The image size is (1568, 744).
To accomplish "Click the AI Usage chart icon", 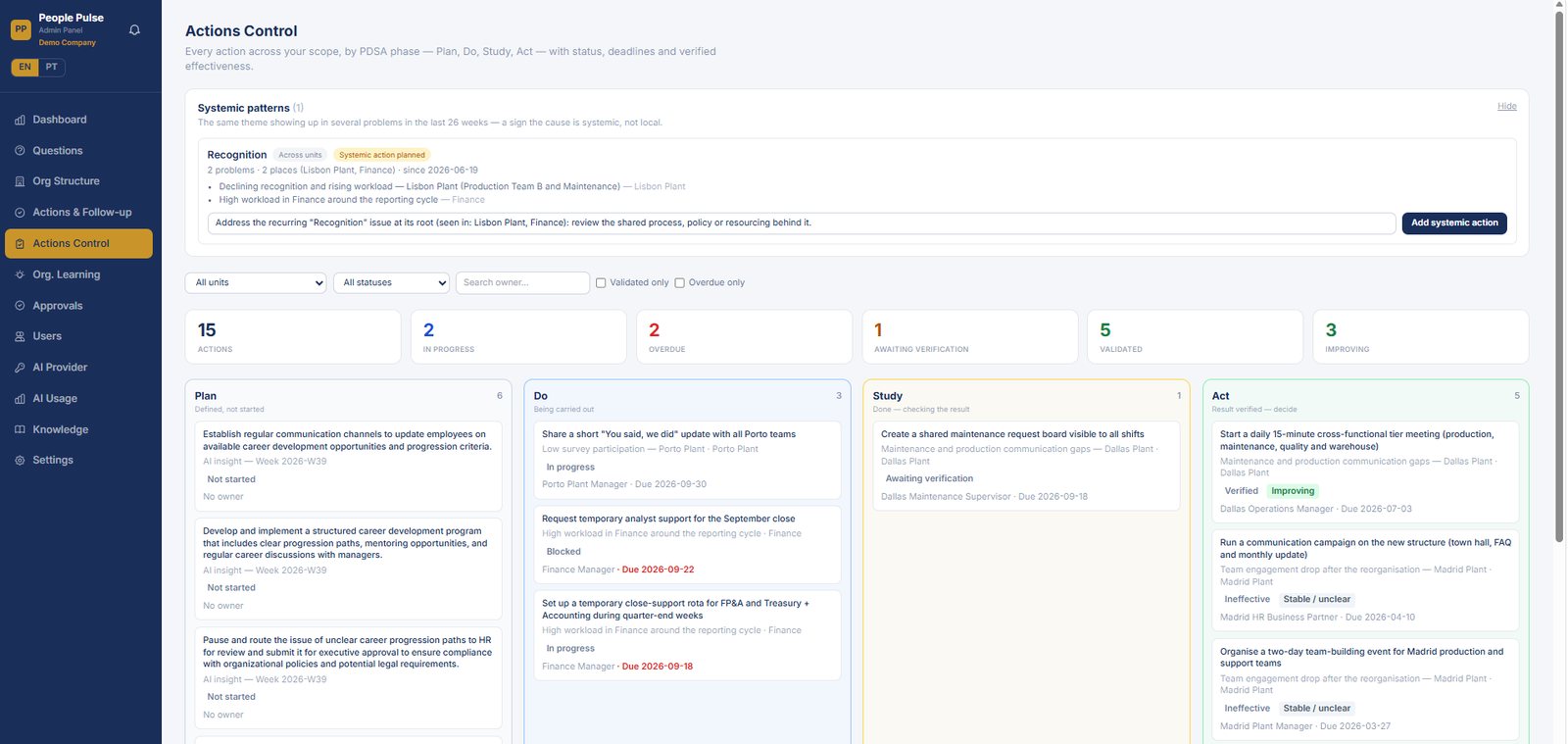I will point(20,399).
